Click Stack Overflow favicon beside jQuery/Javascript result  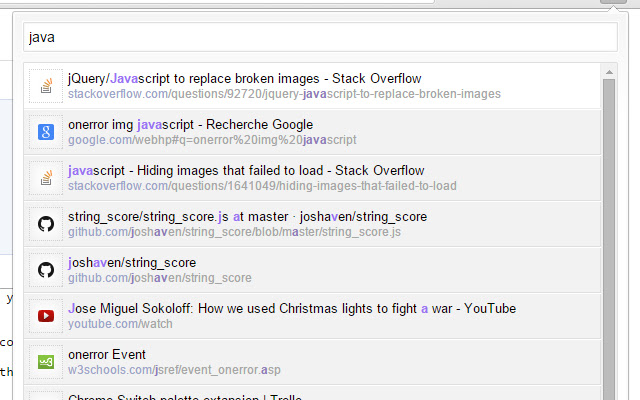coord(46,86)
